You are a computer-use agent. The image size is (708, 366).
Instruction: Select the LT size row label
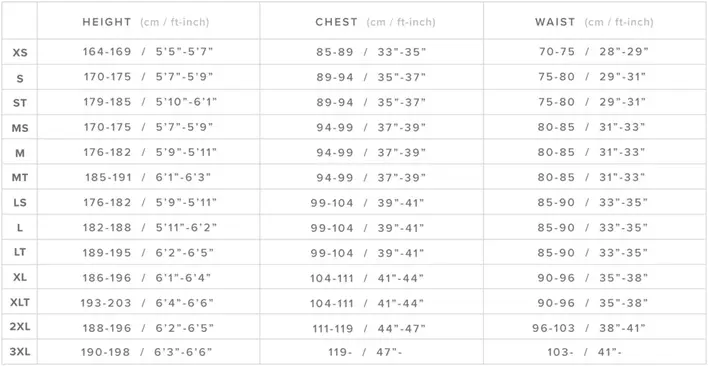click(x=20, y=252)
